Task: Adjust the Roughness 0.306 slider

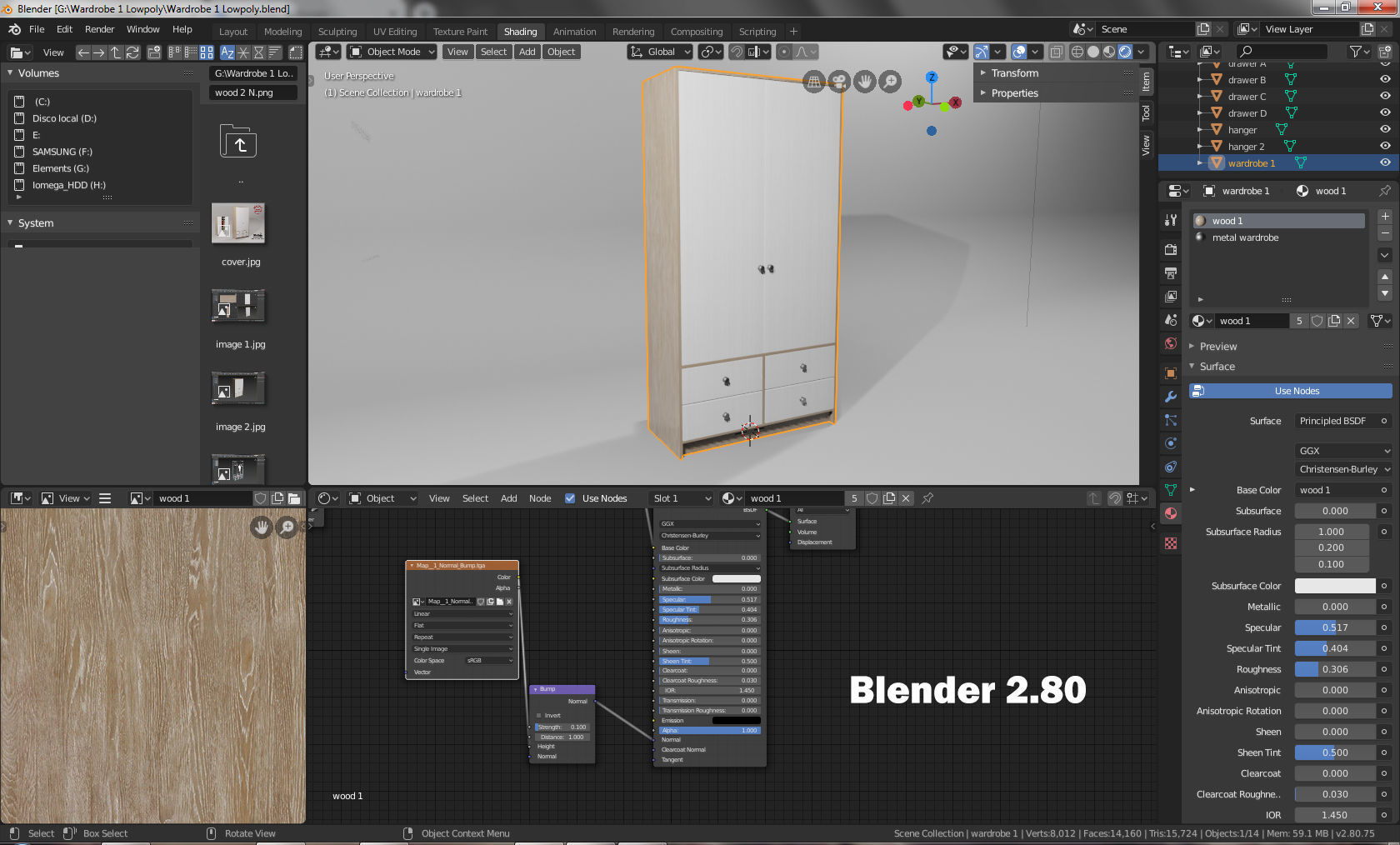Action: point(1335,669)
